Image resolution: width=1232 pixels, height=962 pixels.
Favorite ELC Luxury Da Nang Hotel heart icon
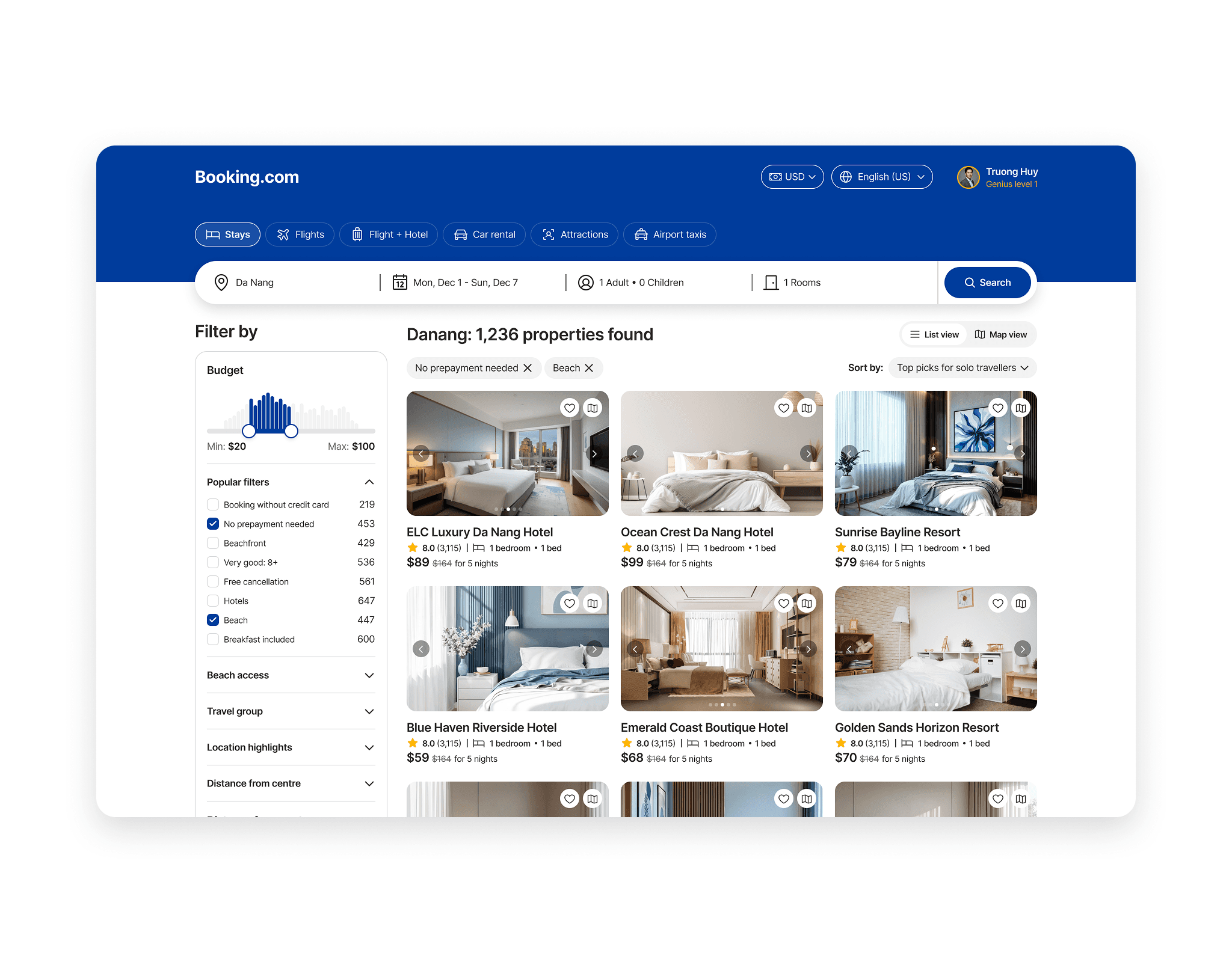[x=569, y=408]
